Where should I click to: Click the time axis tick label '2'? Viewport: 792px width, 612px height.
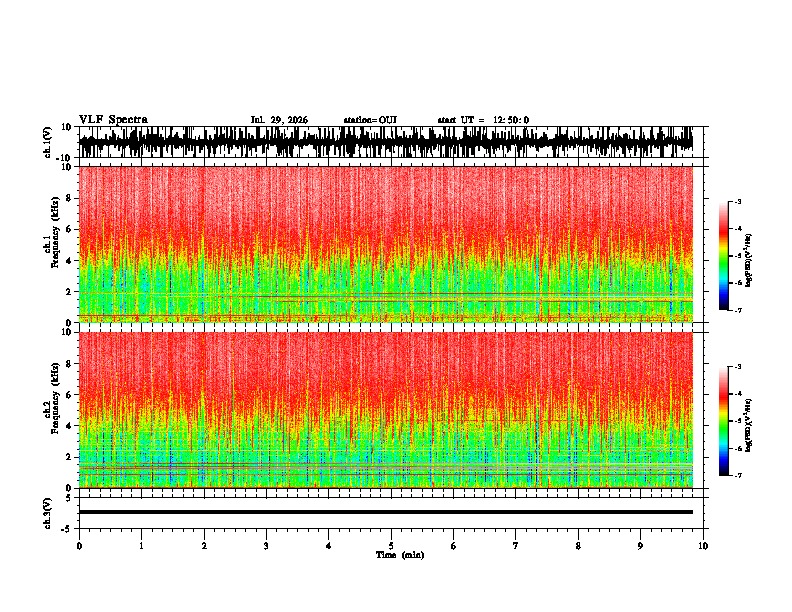coord(204,546)
